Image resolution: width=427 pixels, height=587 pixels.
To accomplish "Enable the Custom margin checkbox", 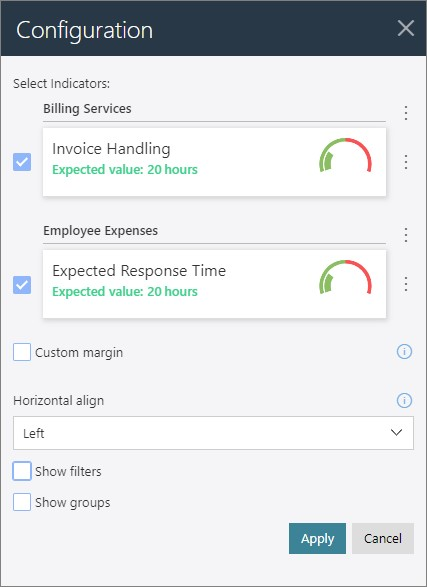I will [22, 352].
